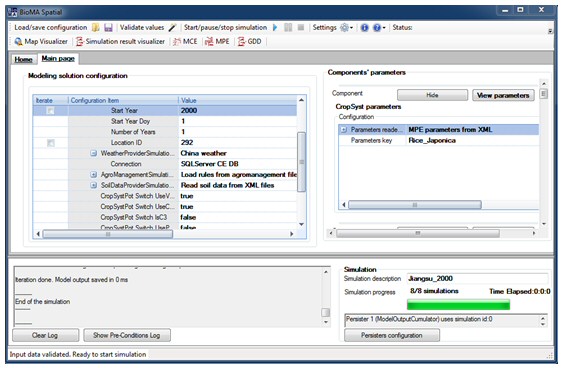Click the blue info icon

coord(364,28)
